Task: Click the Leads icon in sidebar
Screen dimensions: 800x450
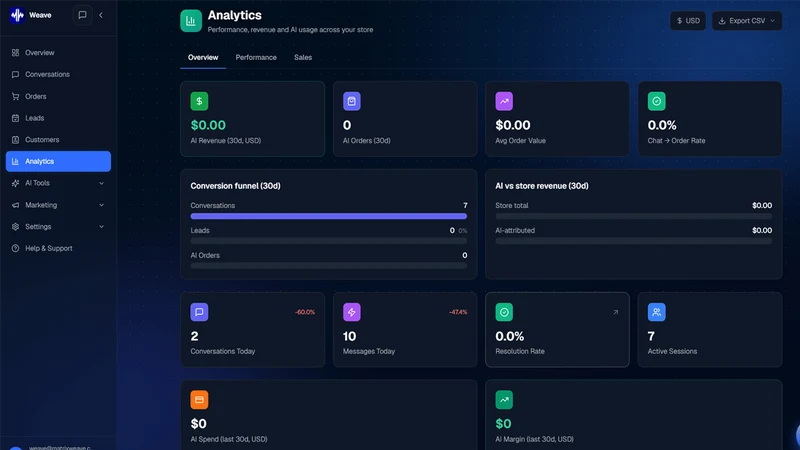Action: click(15, 118)
